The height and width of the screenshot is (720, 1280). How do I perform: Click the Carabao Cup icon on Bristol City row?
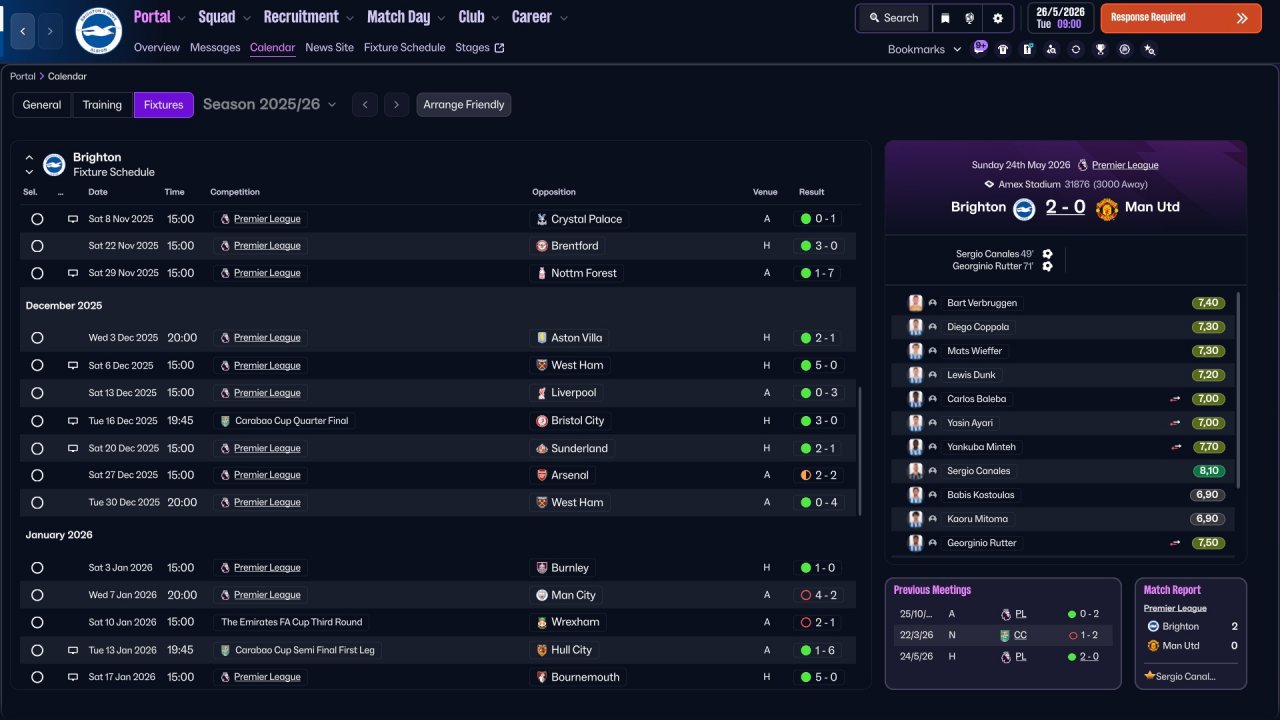(225, 421)
